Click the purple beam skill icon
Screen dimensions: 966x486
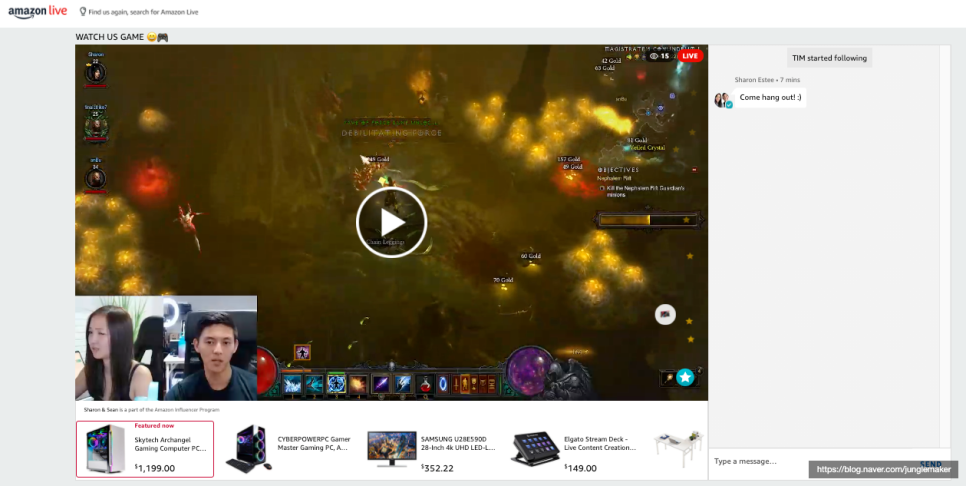click(x=380, y=384)
